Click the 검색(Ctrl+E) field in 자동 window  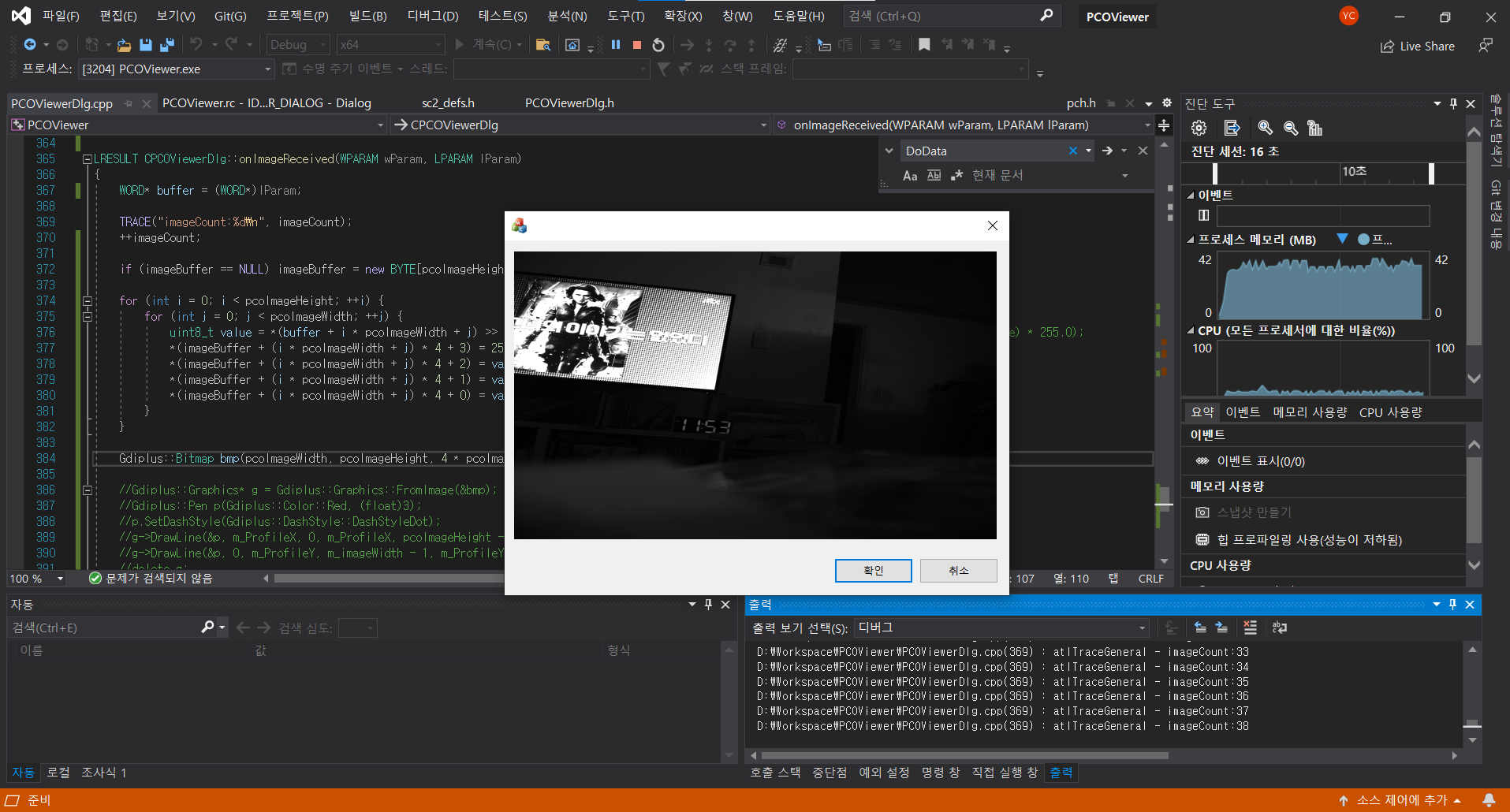pyautogui.click(x=105, y=628)
